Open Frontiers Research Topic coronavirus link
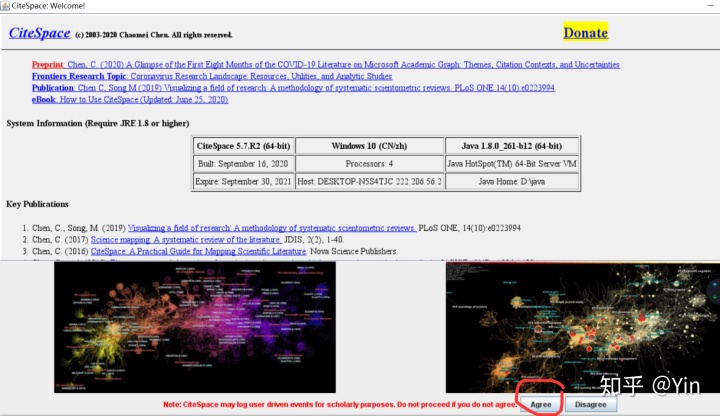The height and width of the screenshot is (416, 720). (x=212, y=76)
